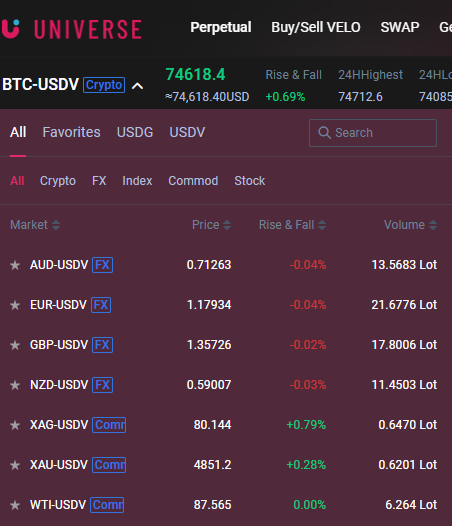The image size is (452, 526).
Task: Favorite WTI-USDV with its star
Action: point(15,505)
